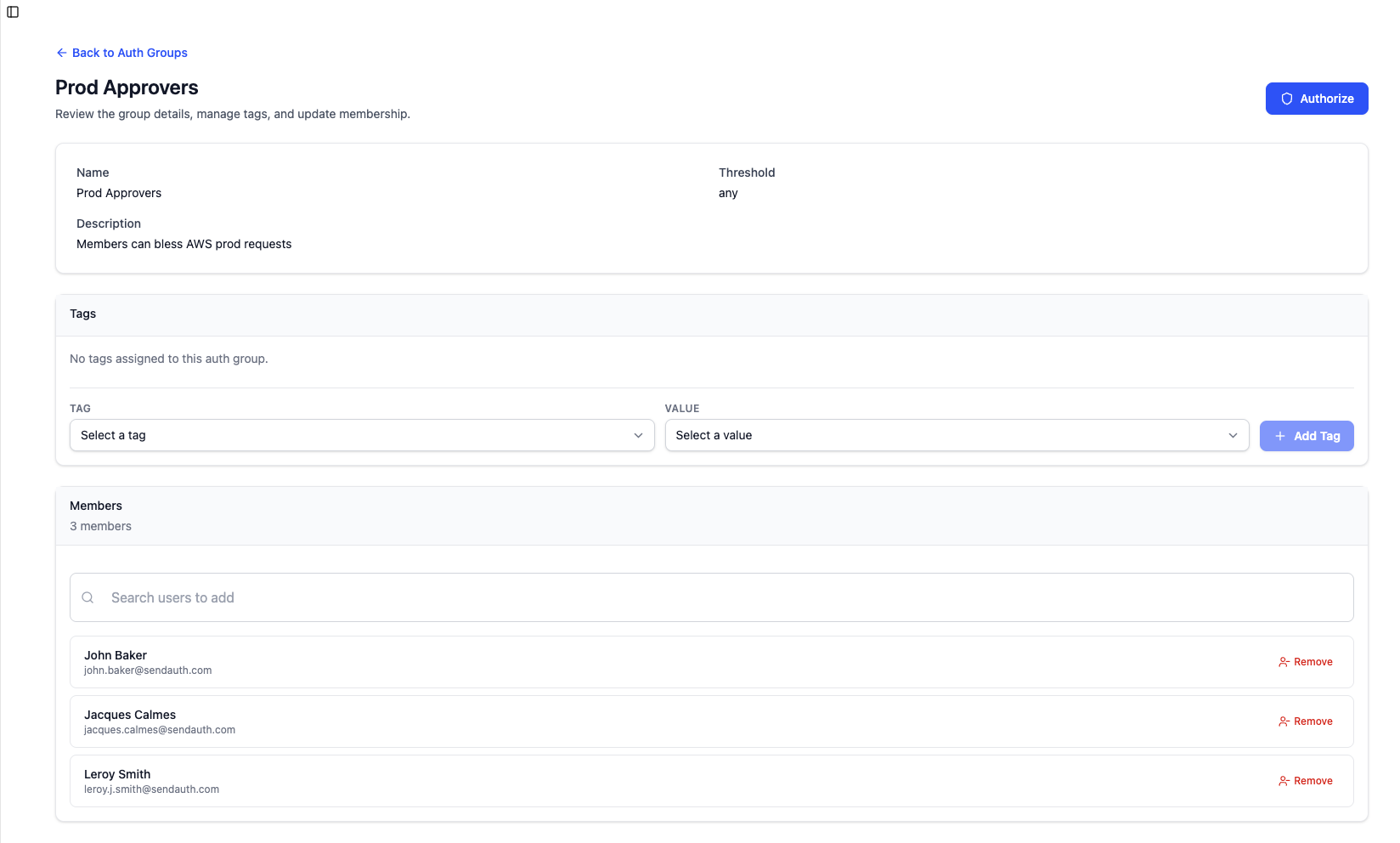Go back to Auth Groups
The width and height of the screenshot is (1400, 843).
click(x=129, y=53)
